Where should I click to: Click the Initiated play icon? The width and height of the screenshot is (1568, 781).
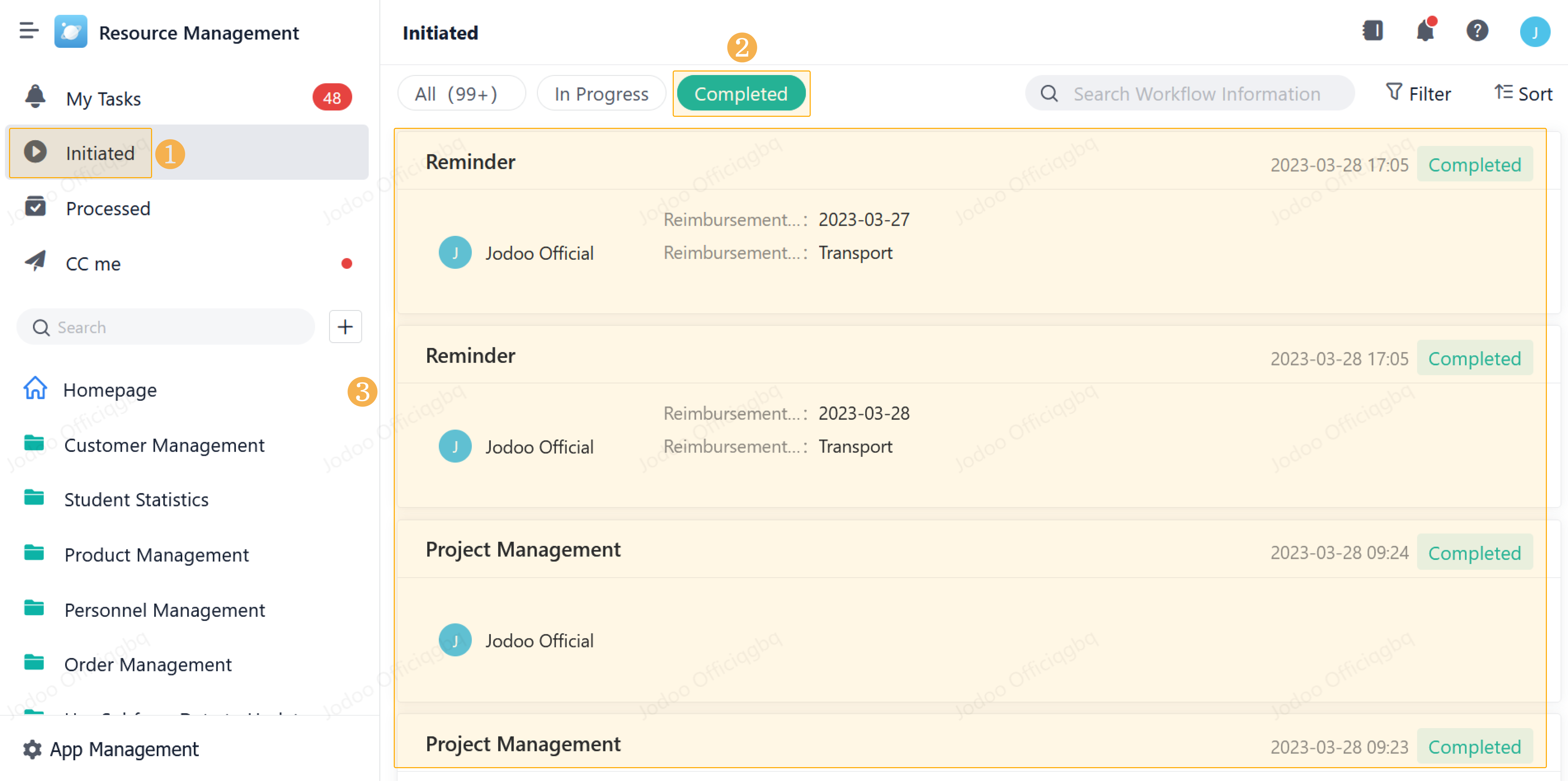coord(35,152)
